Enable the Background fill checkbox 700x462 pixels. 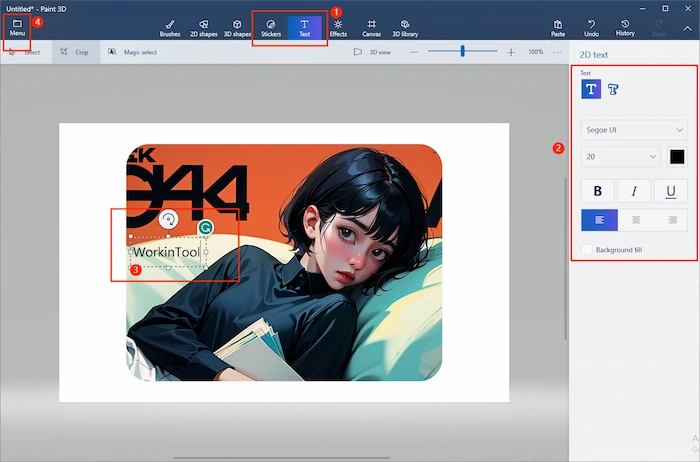pos(587,248)
